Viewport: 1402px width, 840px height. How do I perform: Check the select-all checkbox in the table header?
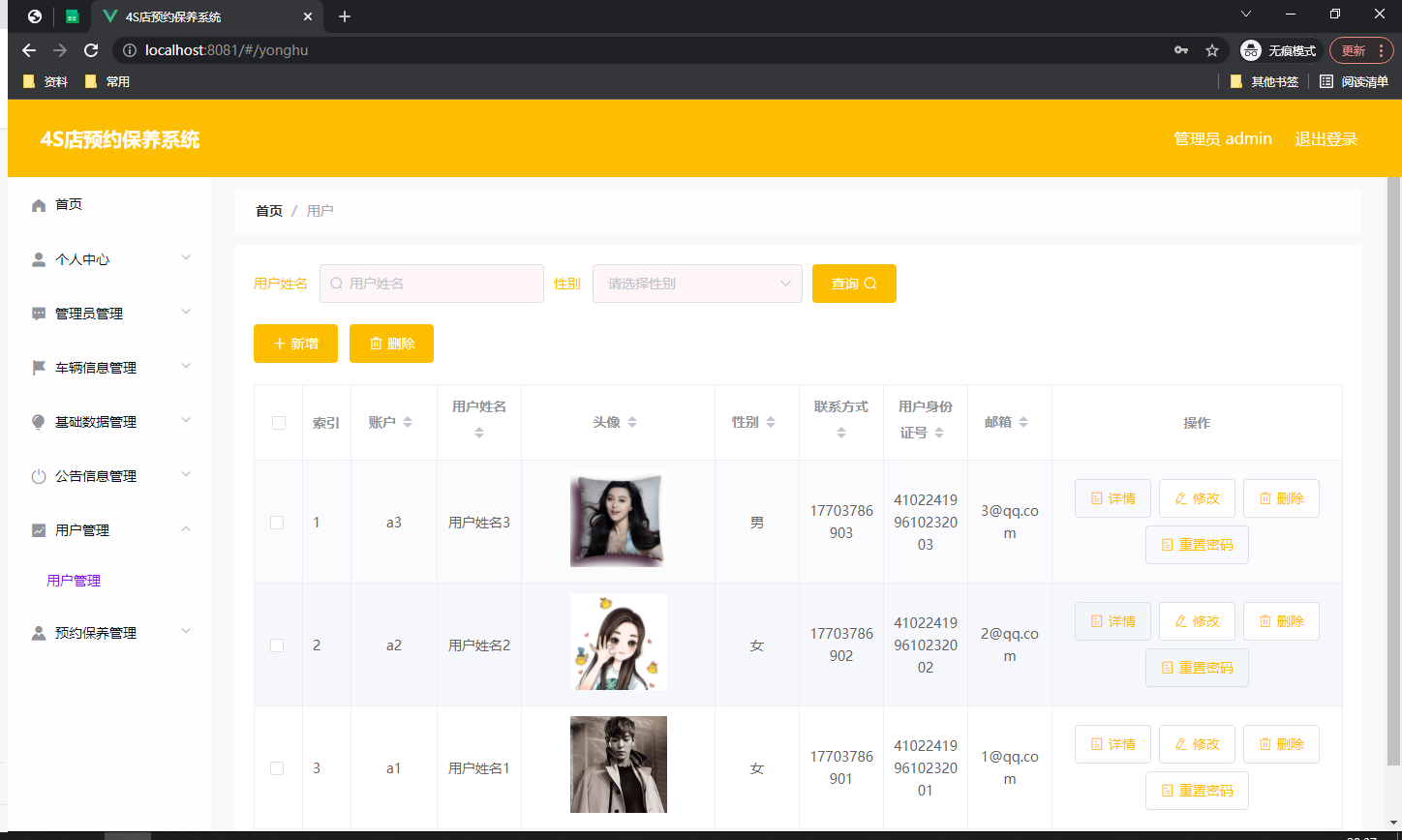pos(277,422)
